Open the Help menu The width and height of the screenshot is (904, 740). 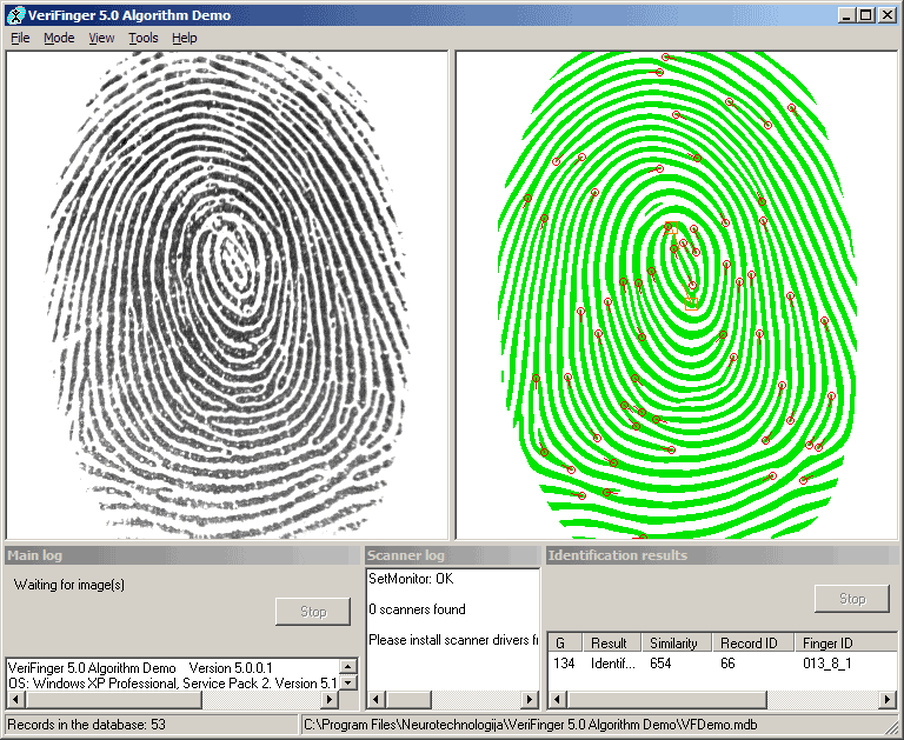(x=184, y=38)
